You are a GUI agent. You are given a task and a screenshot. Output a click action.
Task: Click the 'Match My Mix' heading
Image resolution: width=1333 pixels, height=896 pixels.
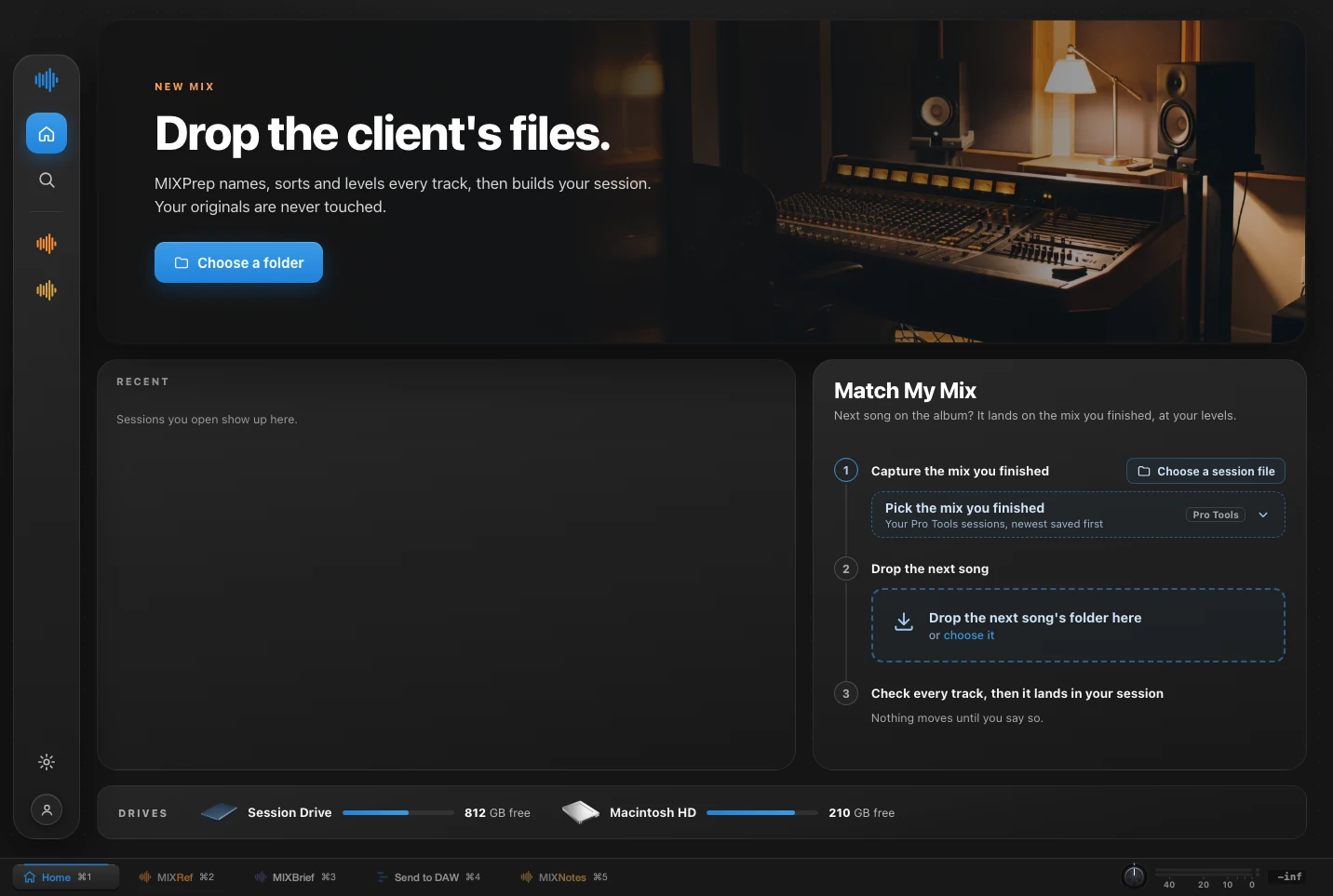pyautogui.click(x=905, y=391)
